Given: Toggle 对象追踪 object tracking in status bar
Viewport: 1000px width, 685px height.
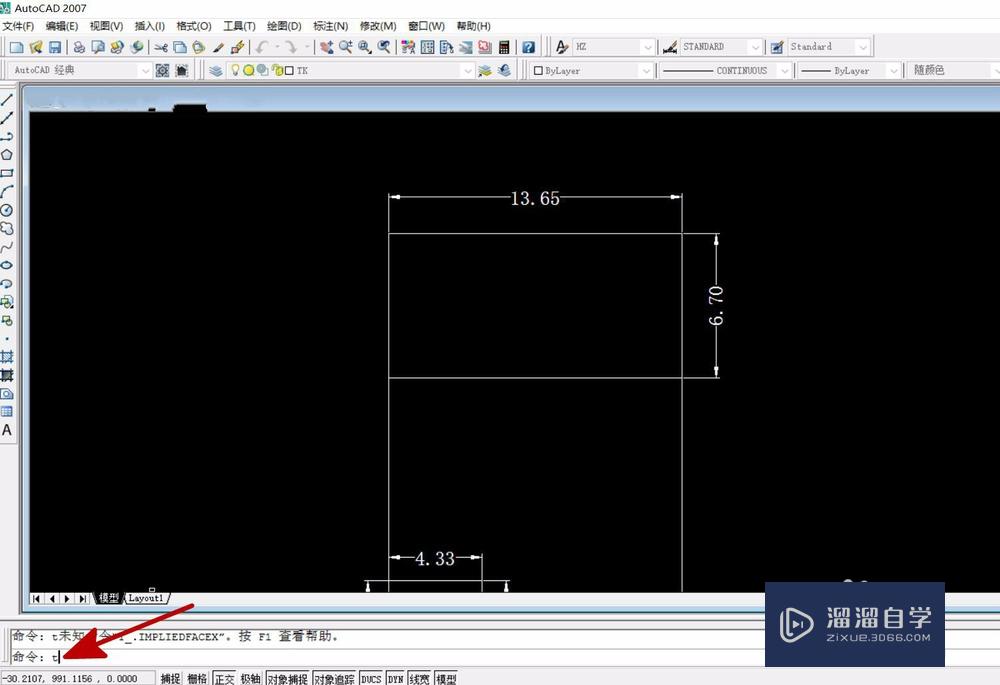Looking at the screenshot, I should click(x=334, y=679).
